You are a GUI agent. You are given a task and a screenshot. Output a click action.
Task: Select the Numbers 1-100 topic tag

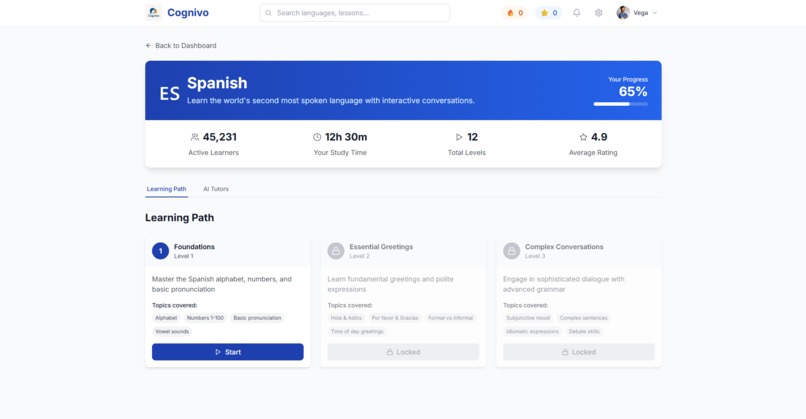(205, 318)
